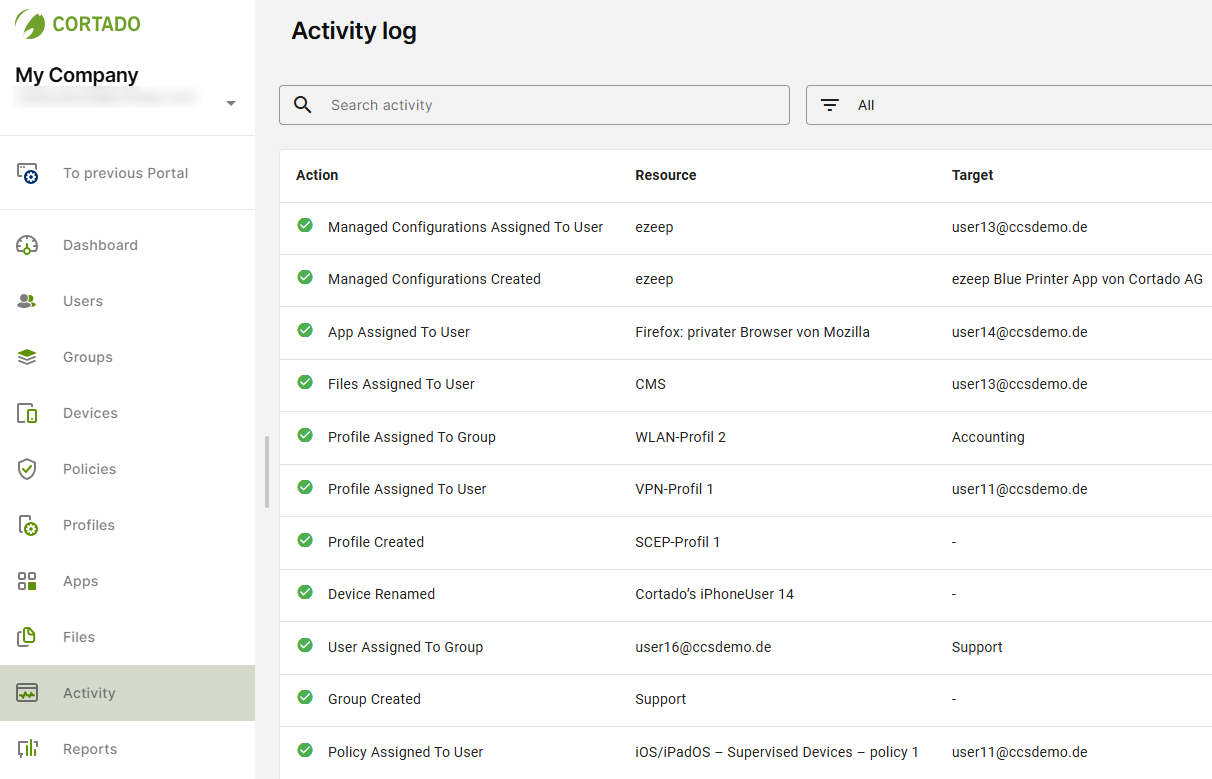Sort by the Target column header

point(973,175)
